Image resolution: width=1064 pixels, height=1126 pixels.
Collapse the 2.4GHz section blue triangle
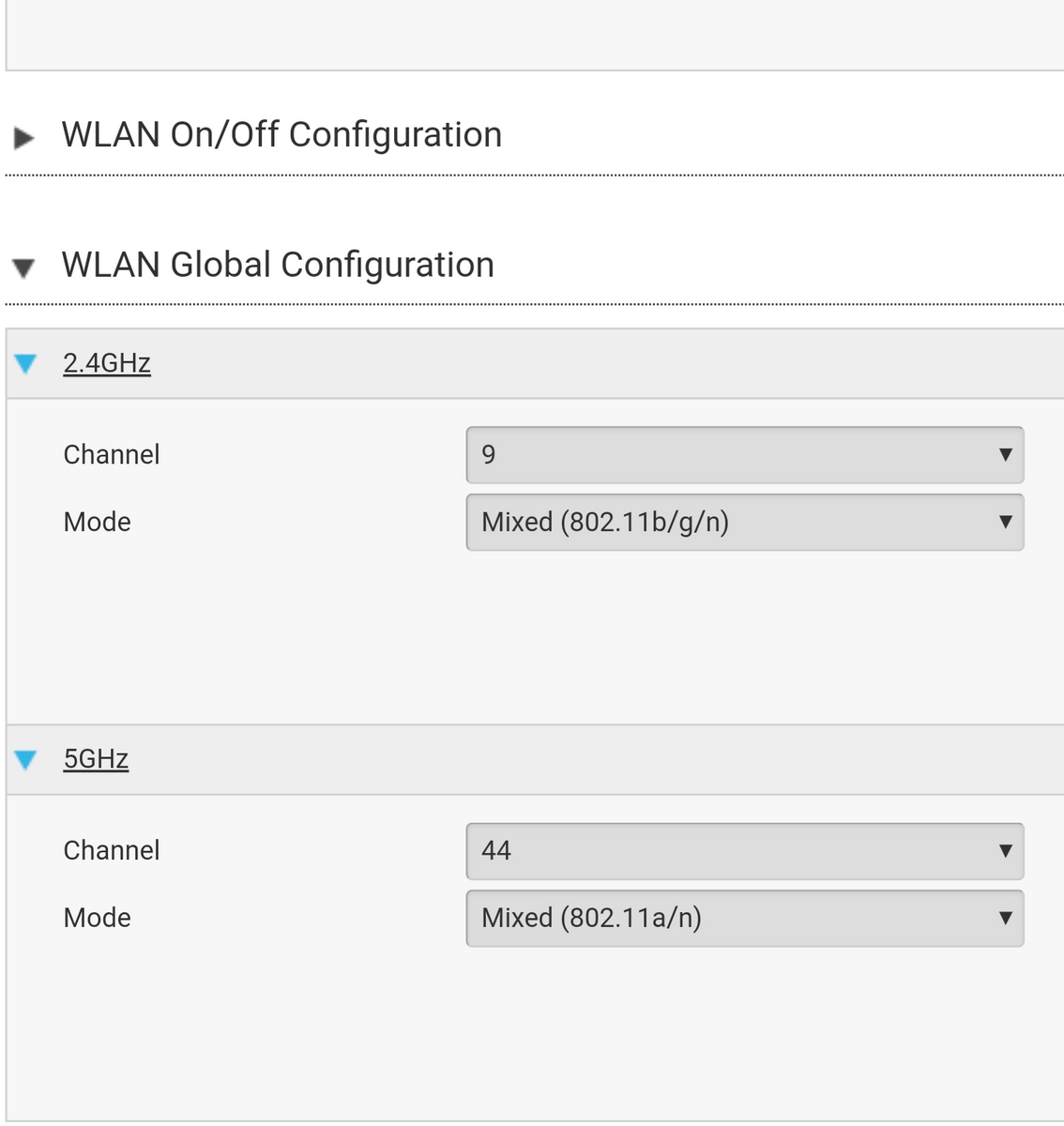[x=25, y=363]
